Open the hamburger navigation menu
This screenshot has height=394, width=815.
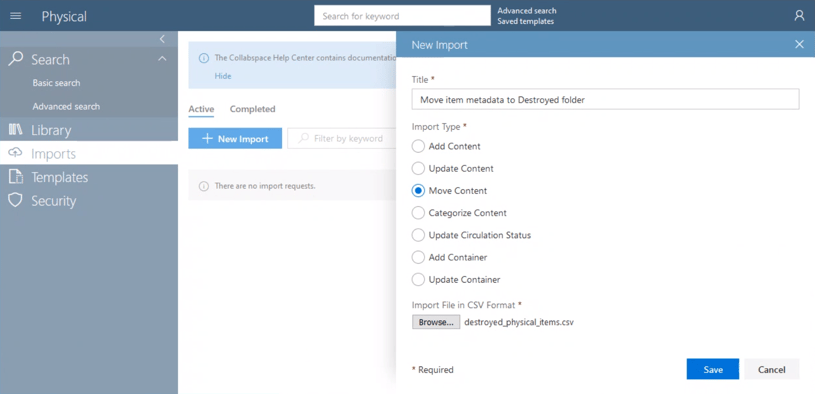pyautogui.click(x=16, y=16)
